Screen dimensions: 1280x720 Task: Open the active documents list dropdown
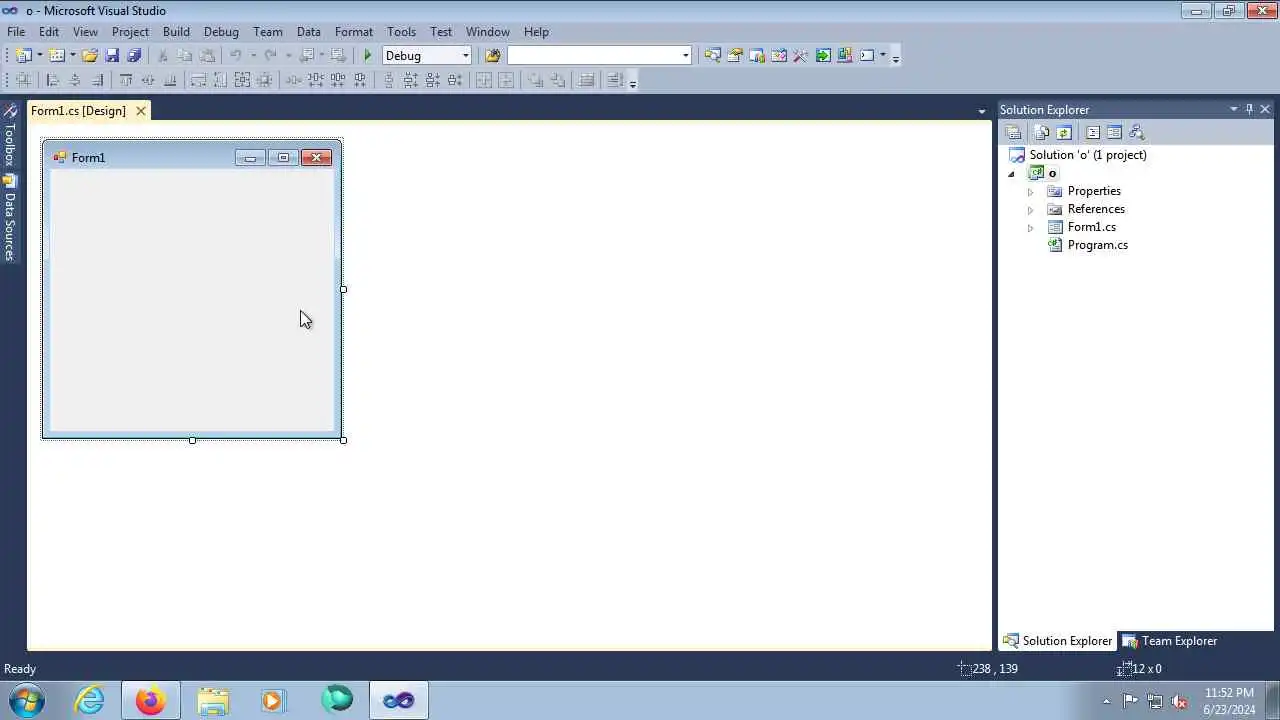[x=981, y=111]
